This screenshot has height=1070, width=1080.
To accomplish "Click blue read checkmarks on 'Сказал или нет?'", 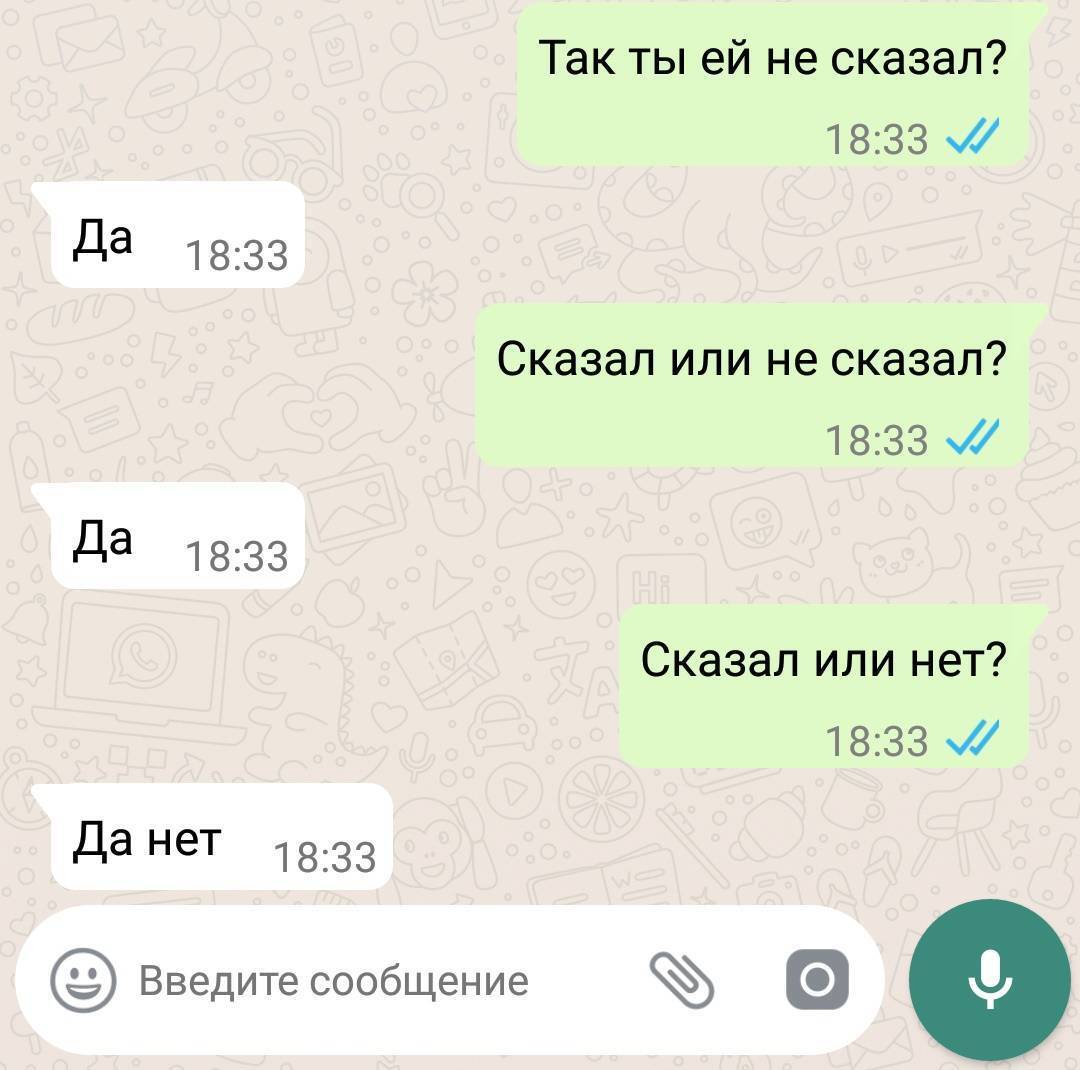I will (x=973, y=739).
